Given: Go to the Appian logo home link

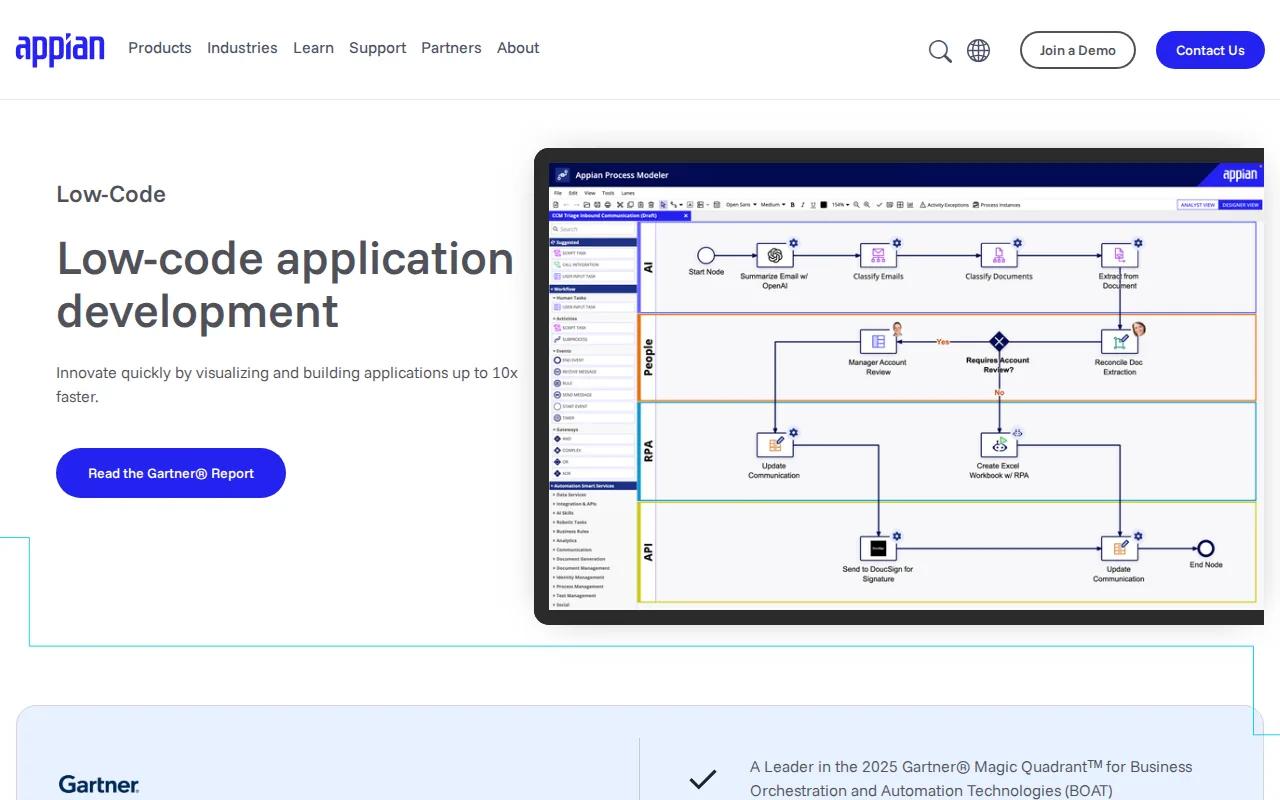Looking at the screenshot, I should (x=60, y=49).
